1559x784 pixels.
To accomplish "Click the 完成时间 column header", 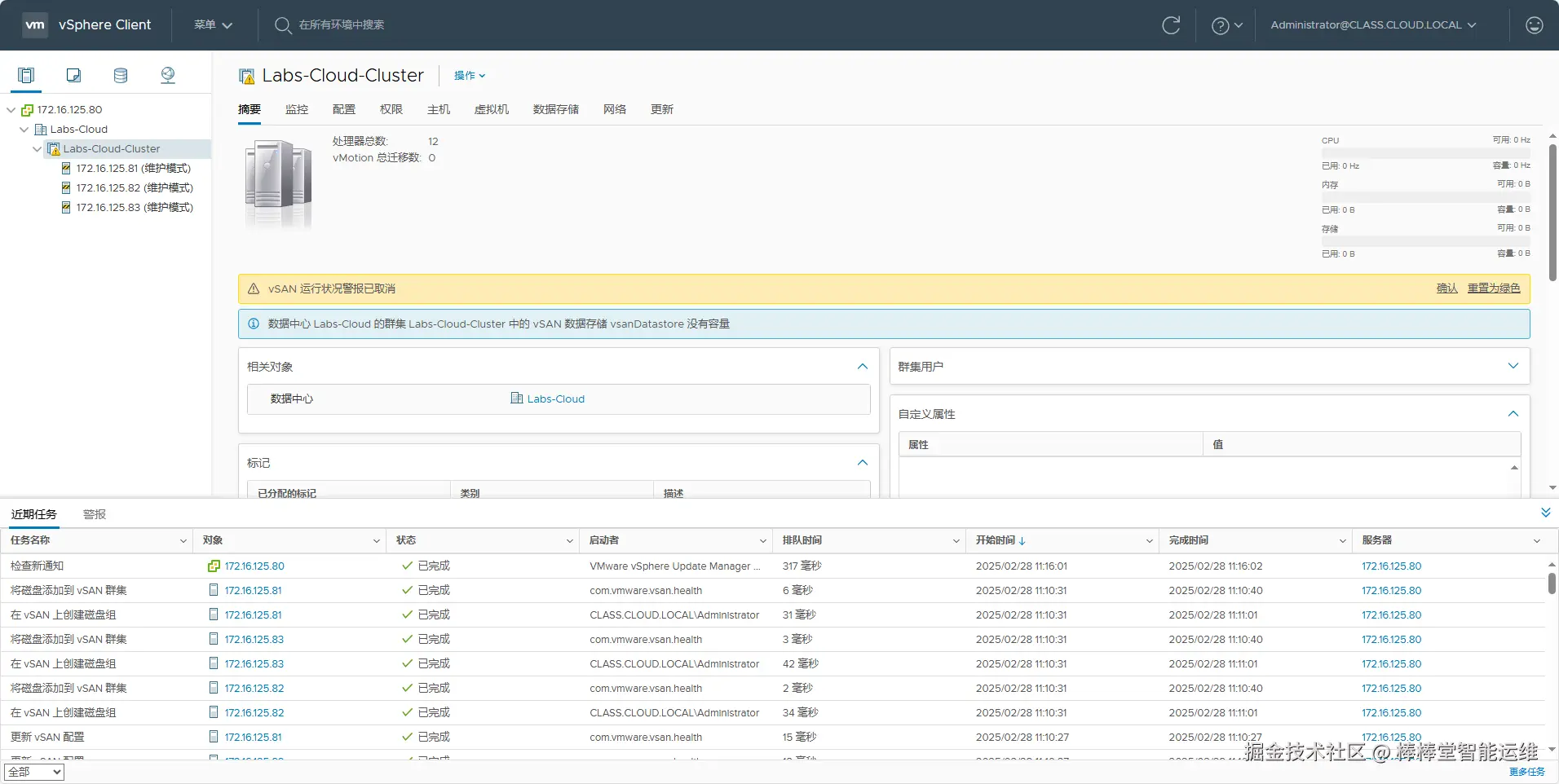I will (x=1189, y=540).
